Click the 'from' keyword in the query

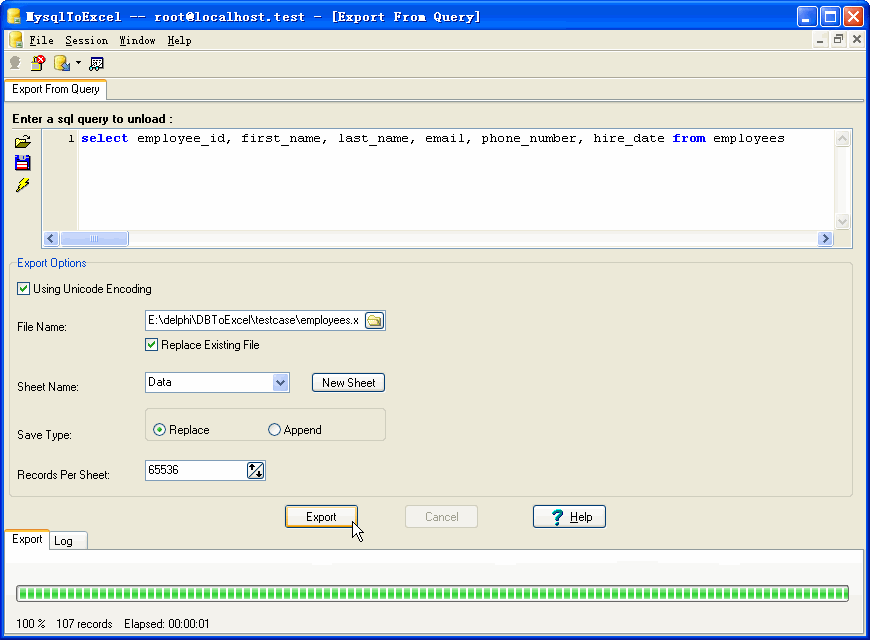tap(689, 138)
